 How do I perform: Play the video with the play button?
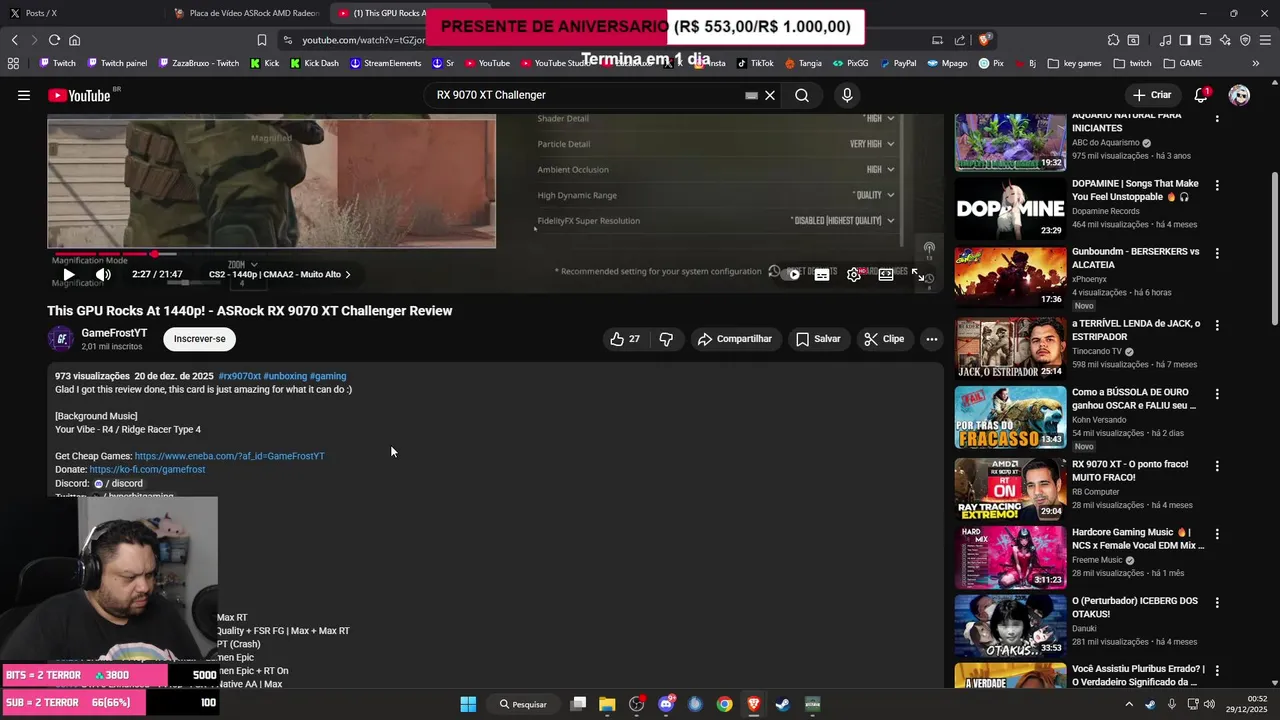click(68, 274)
